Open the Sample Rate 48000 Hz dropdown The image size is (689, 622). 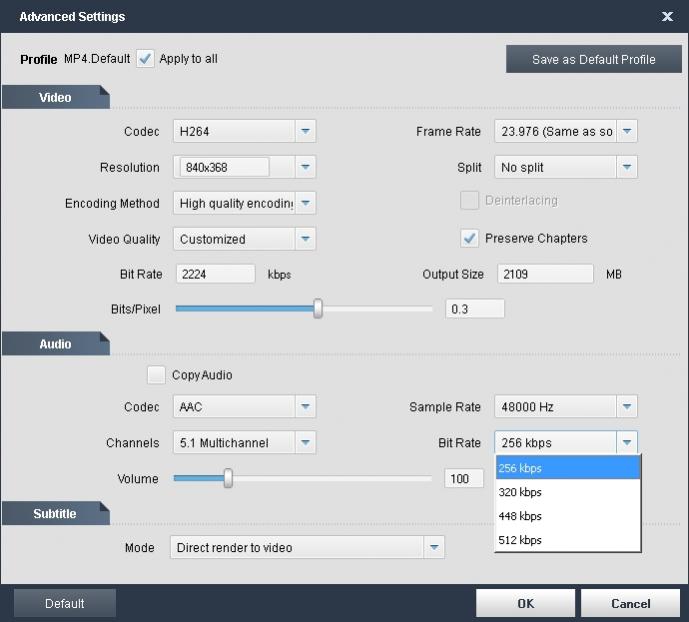(627, 407)
